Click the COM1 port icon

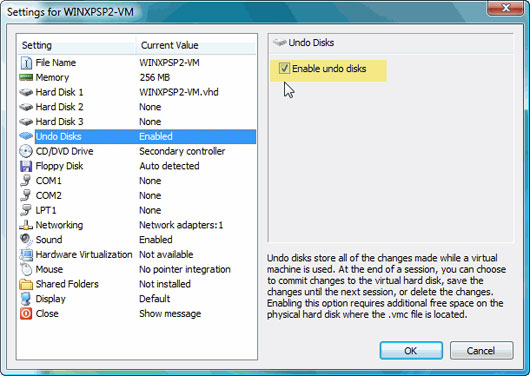click(26, 181)
